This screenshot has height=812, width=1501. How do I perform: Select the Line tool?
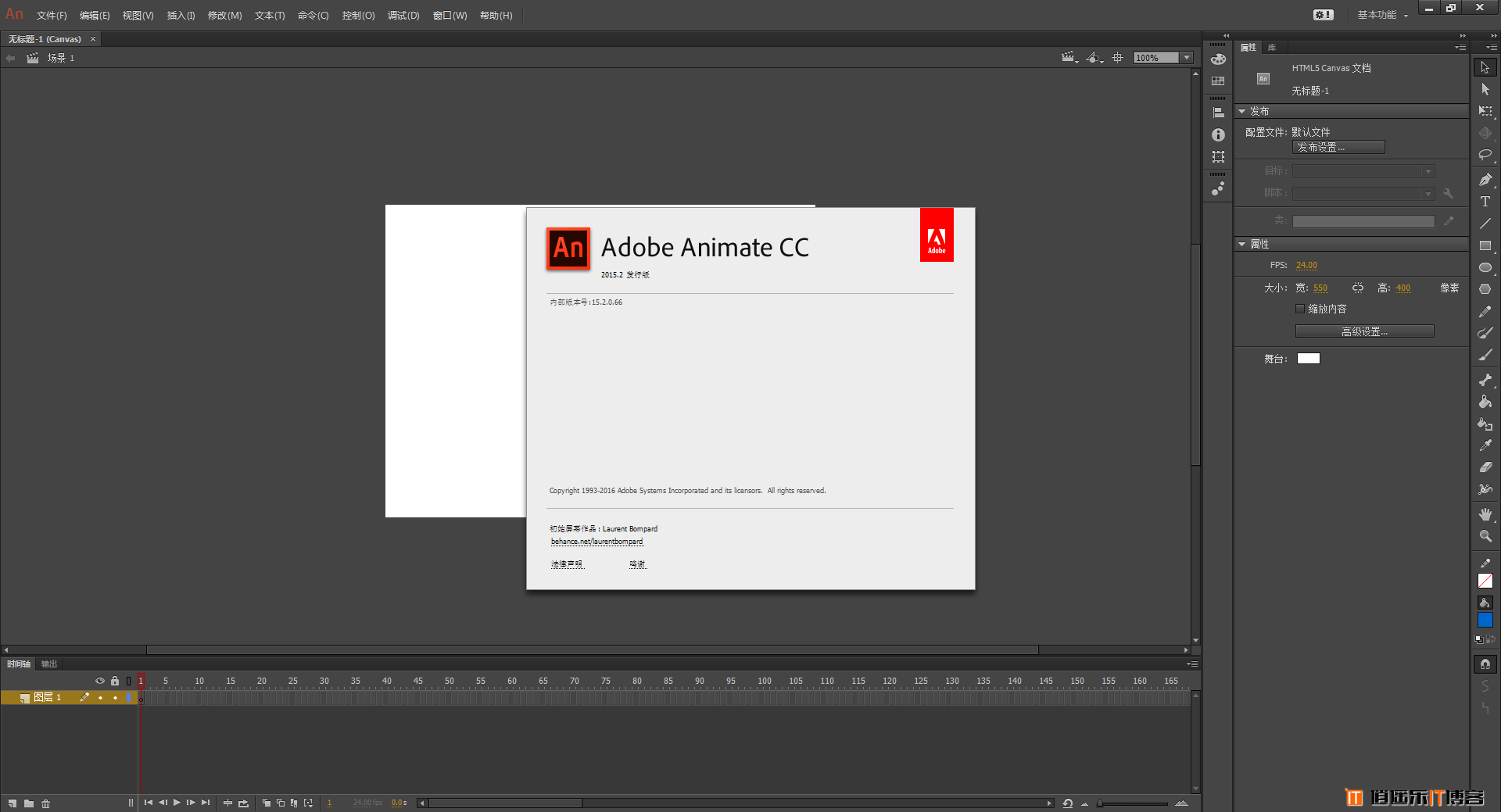click(x=1485, y=223)
